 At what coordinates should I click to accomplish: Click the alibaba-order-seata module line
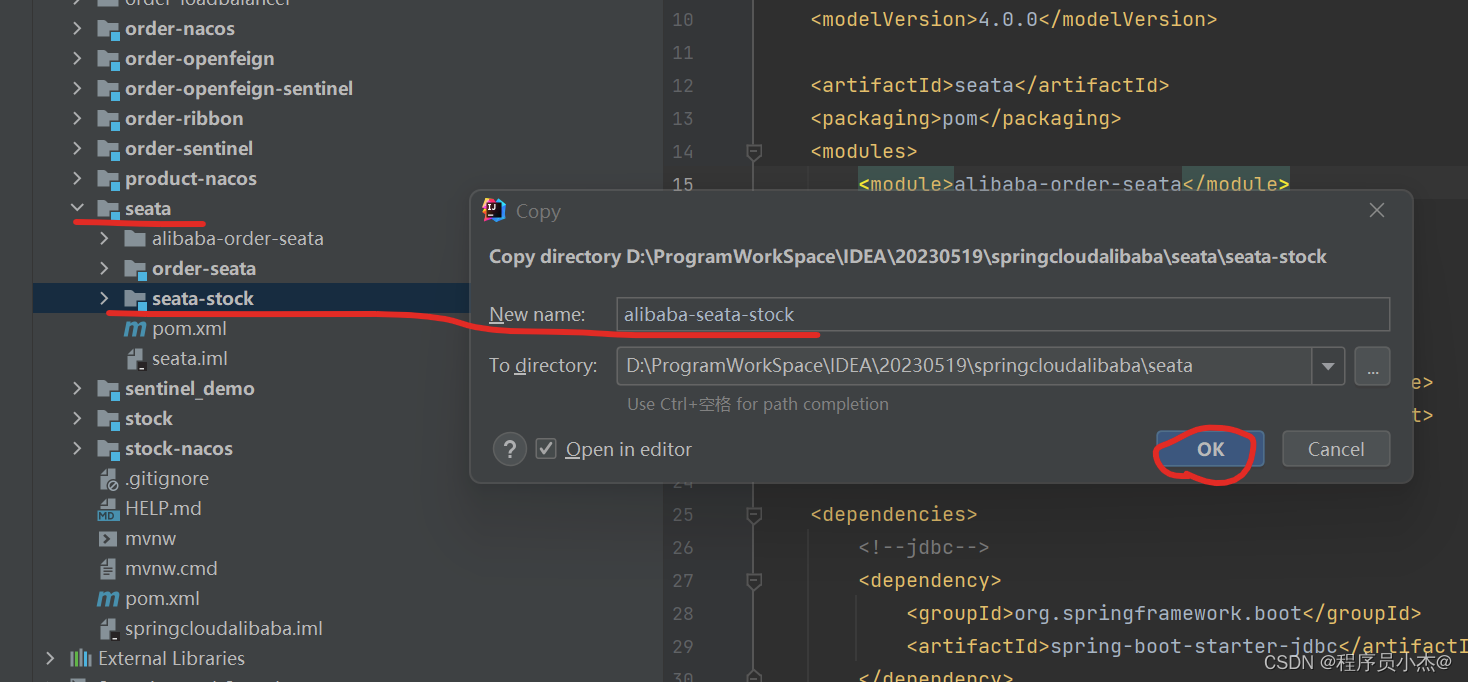coord(1074,185)
